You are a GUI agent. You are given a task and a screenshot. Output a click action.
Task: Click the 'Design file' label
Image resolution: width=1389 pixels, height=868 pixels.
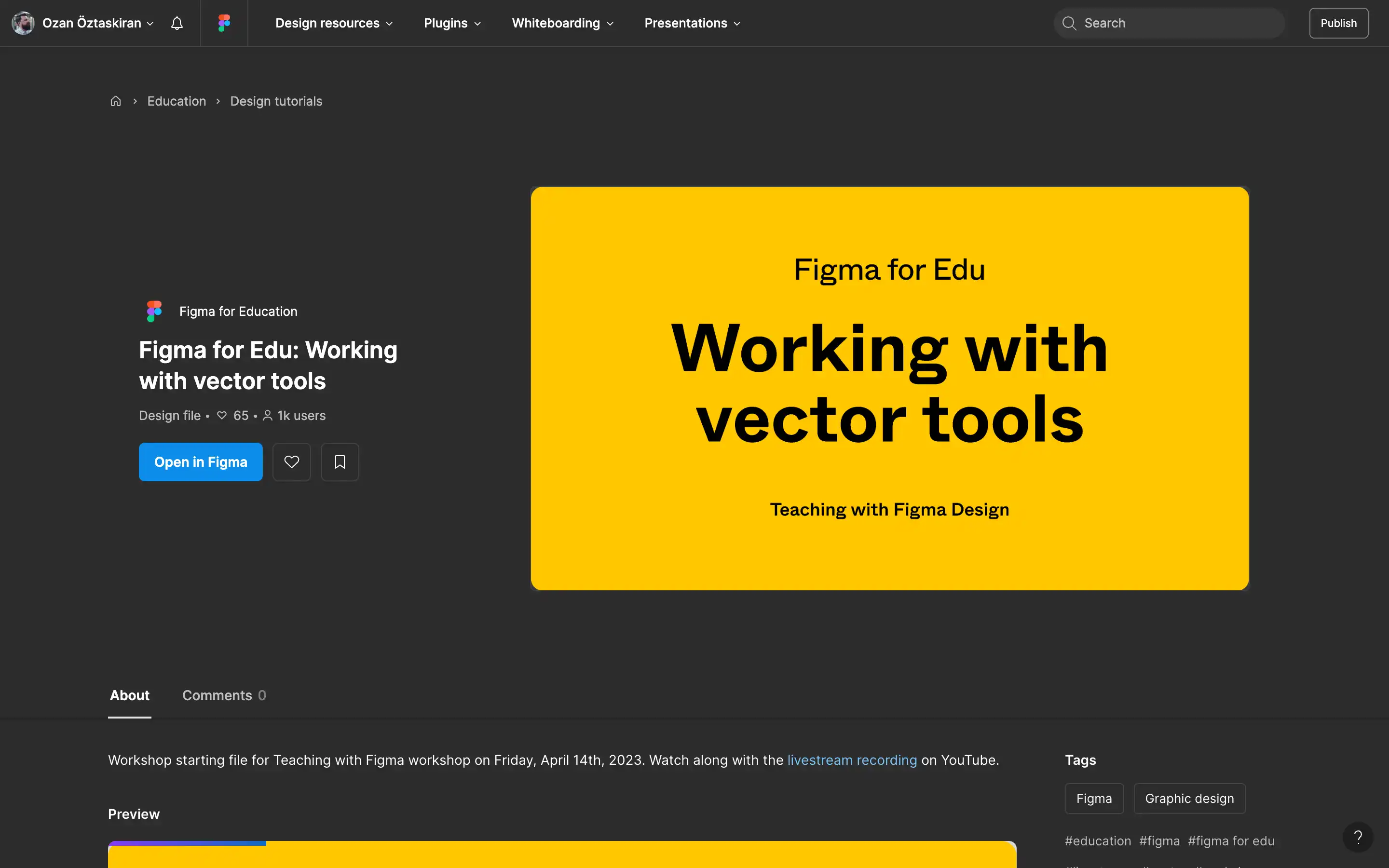click(170, 415)
